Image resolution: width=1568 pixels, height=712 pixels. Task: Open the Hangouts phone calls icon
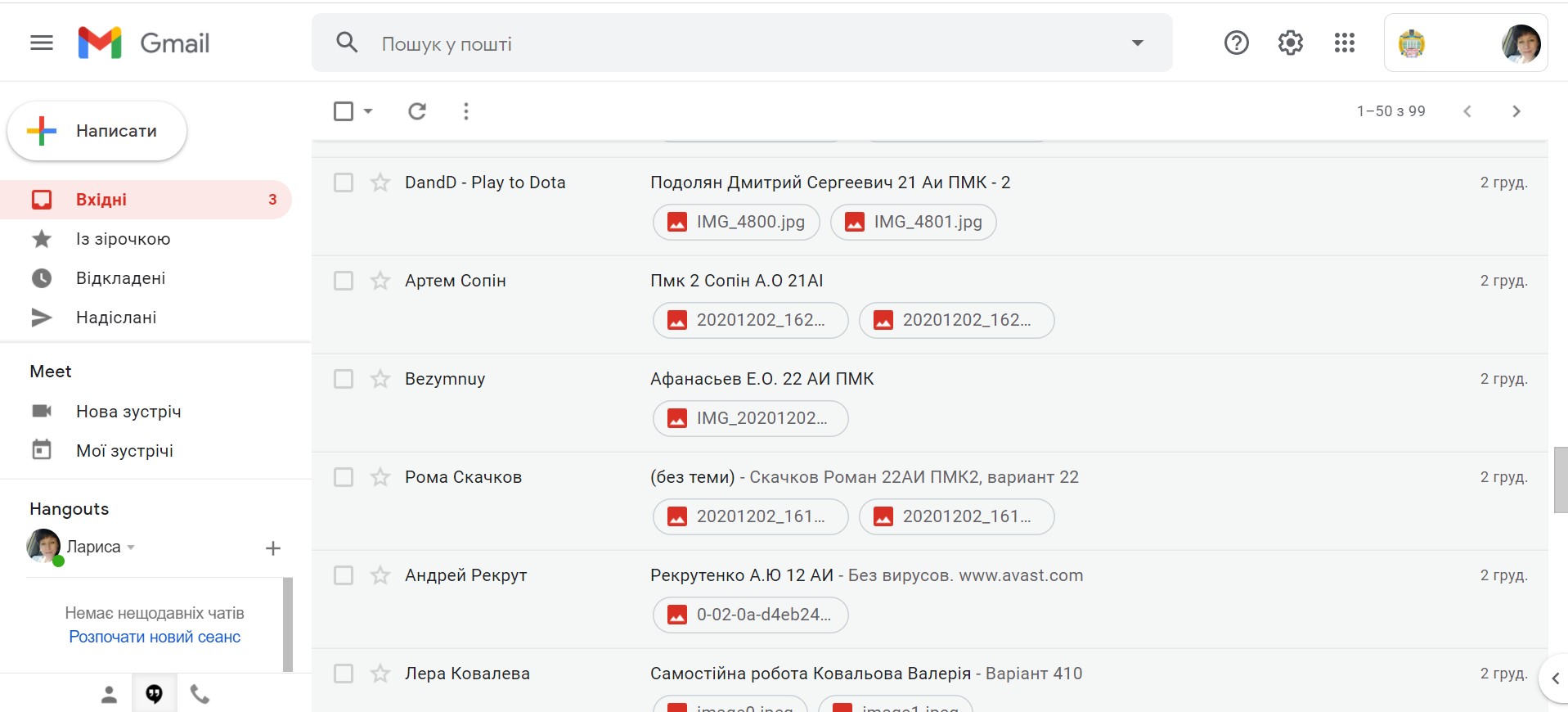[x=200, y=695]
